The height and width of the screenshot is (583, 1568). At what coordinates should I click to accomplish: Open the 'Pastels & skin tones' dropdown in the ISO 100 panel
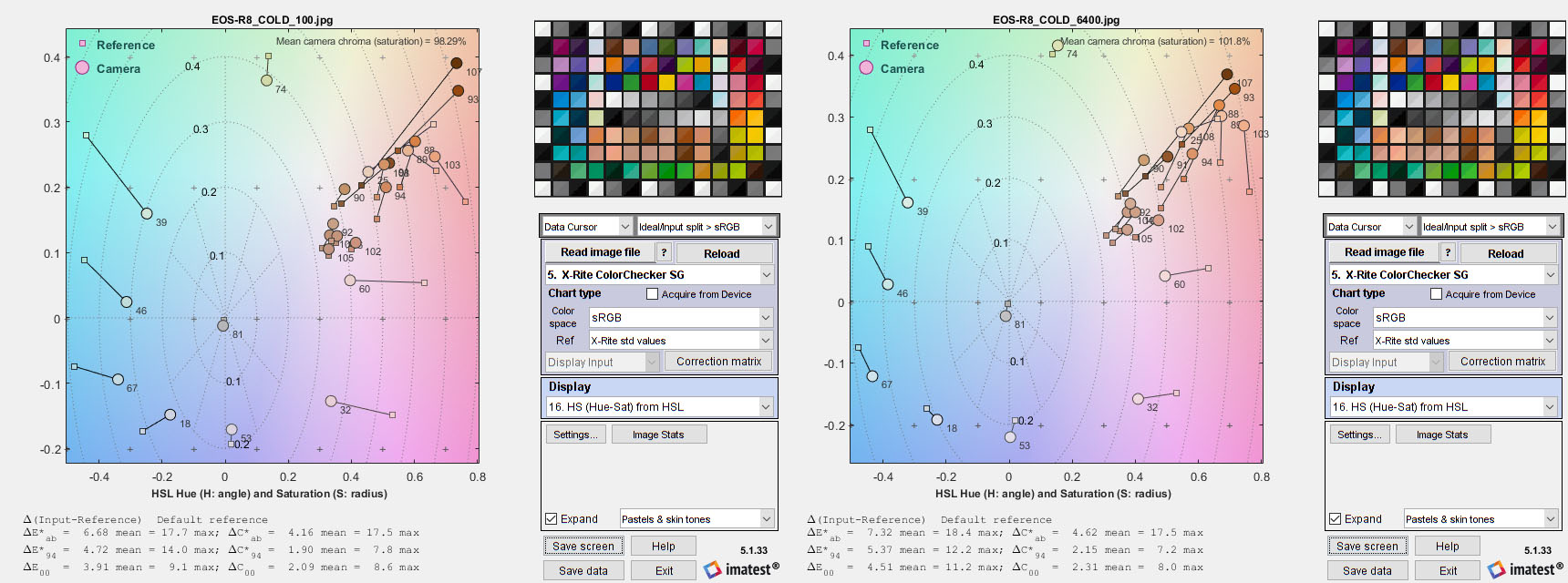pyautogui.click(x=697, y=519)
